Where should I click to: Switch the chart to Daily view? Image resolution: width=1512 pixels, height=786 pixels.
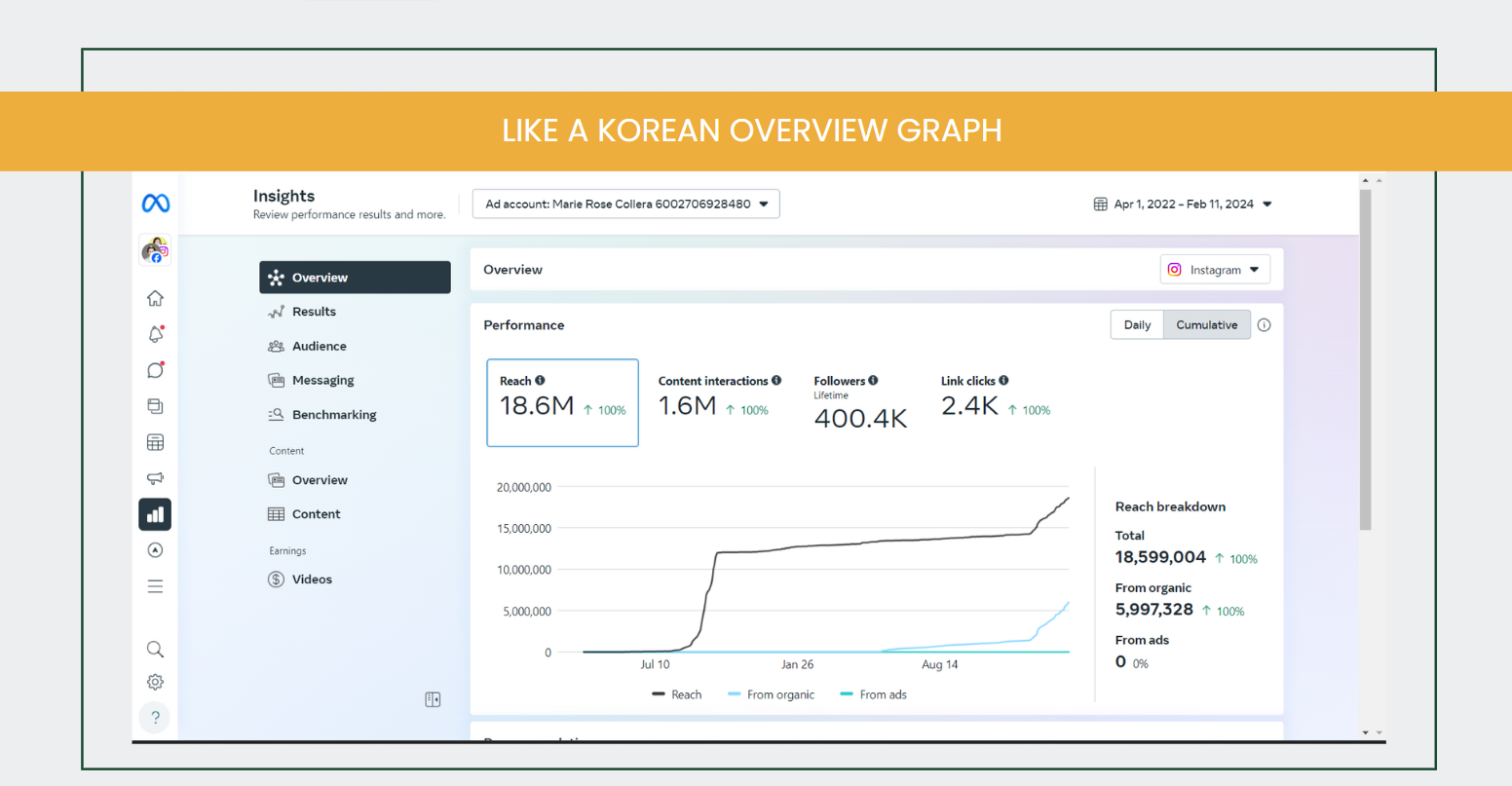pyautogui.click(x=1137, y=325)
